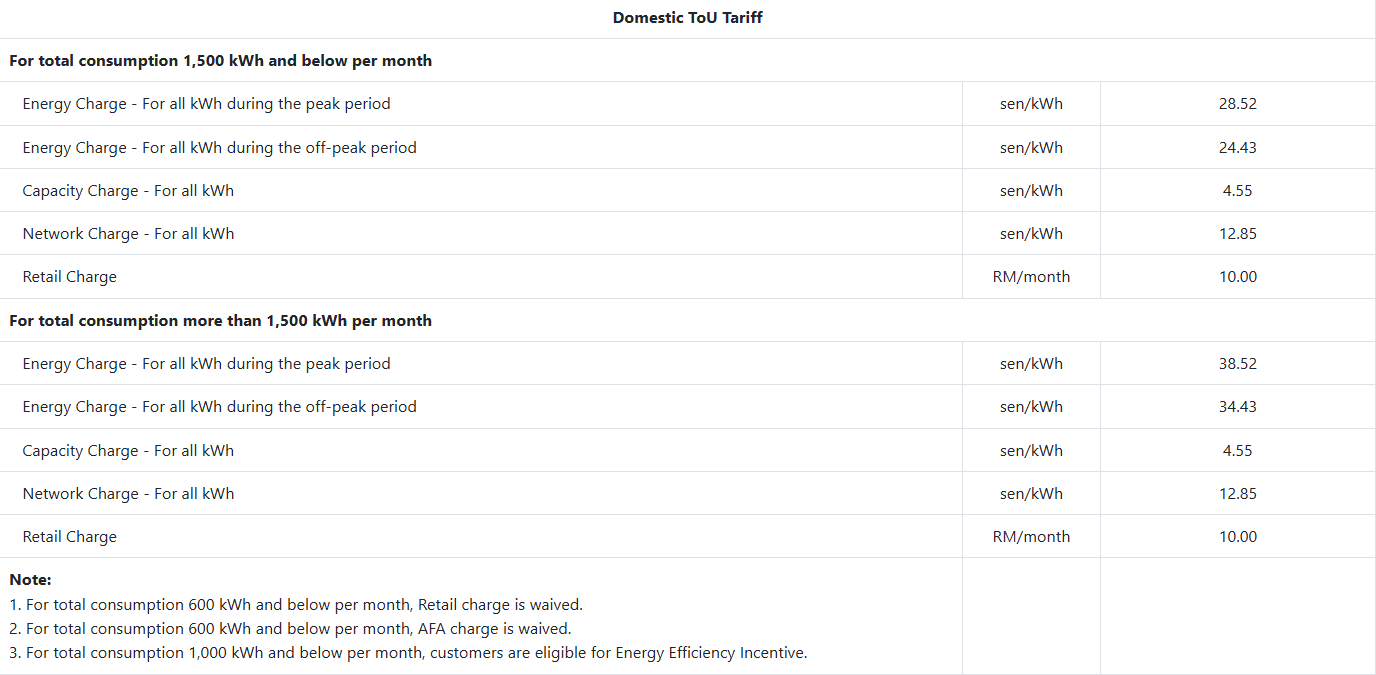Select the note about AFA charge waiver
The height and width of the screenshot is (675, 1376).
click(x=290, y=628)
